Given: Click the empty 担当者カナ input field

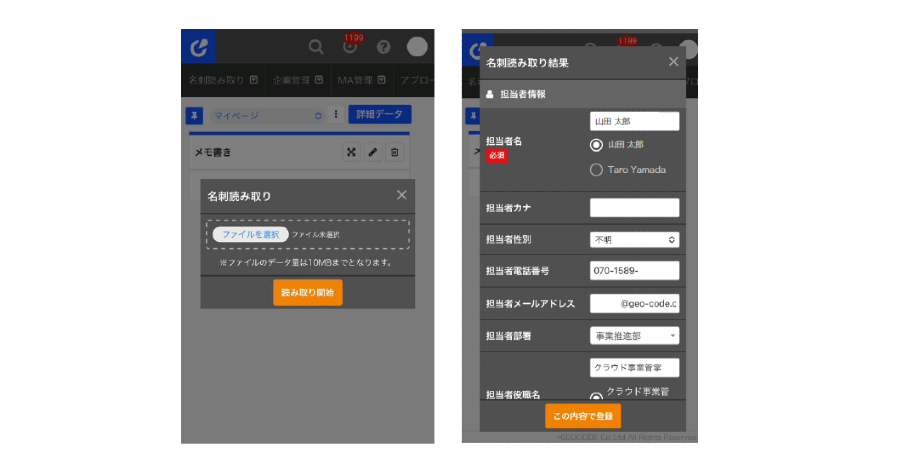Looking at the screenshot, I should point(634,208).
